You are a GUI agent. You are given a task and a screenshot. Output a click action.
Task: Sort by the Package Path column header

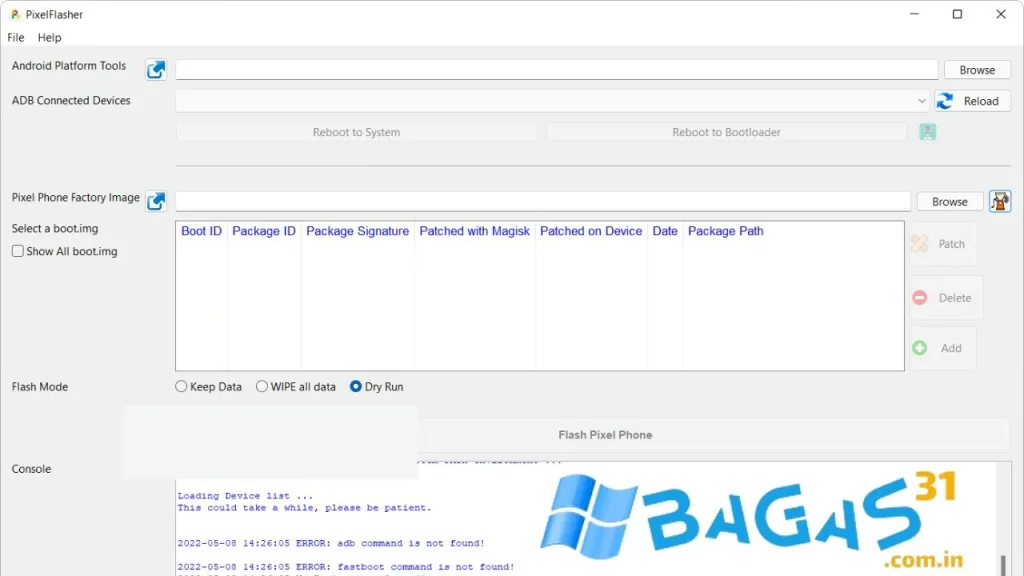coord(726,231)
